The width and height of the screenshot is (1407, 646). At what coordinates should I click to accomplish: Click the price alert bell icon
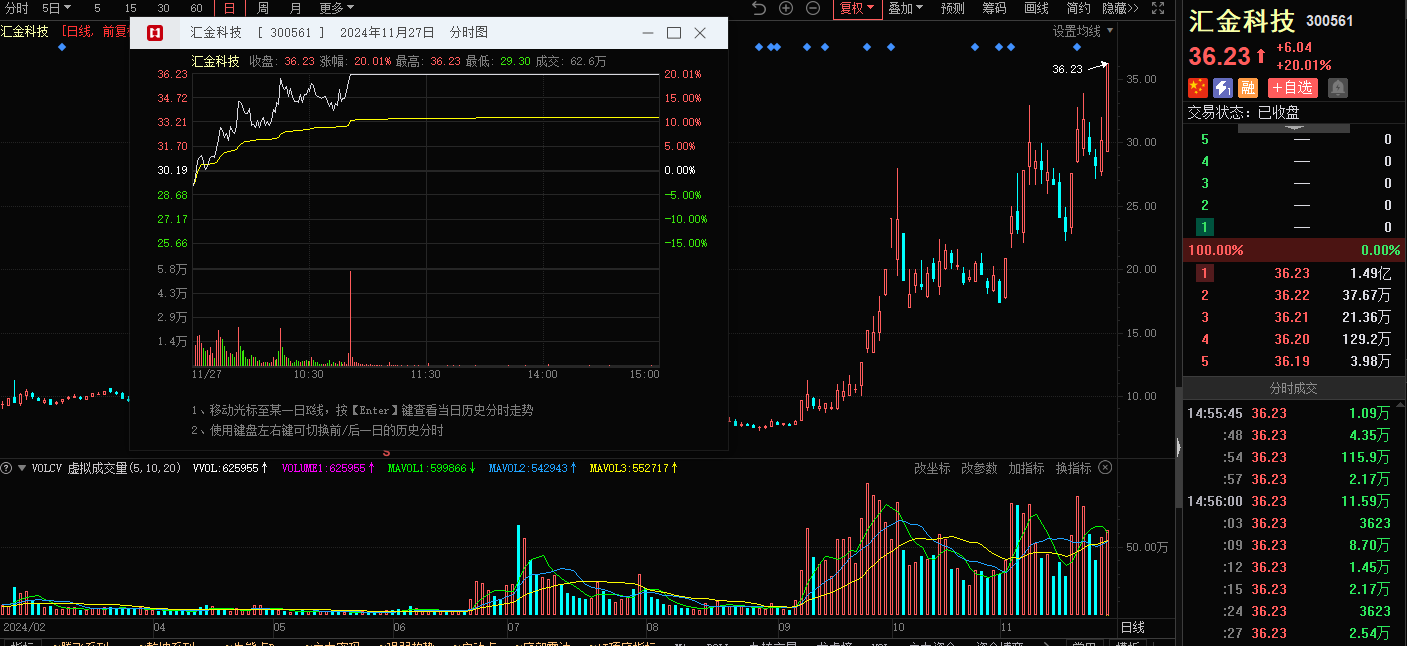click(1337, 88)
